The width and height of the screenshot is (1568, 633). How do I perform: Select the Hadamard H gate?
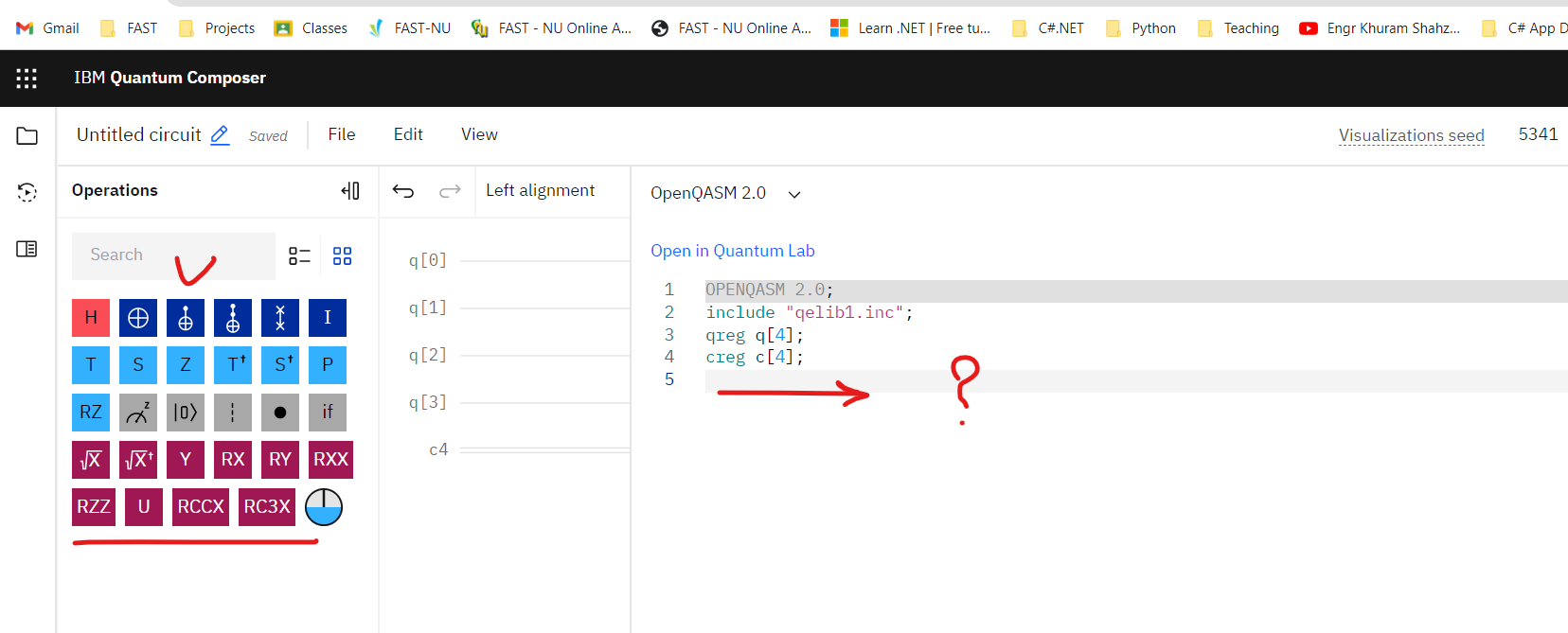pos(91,318)
